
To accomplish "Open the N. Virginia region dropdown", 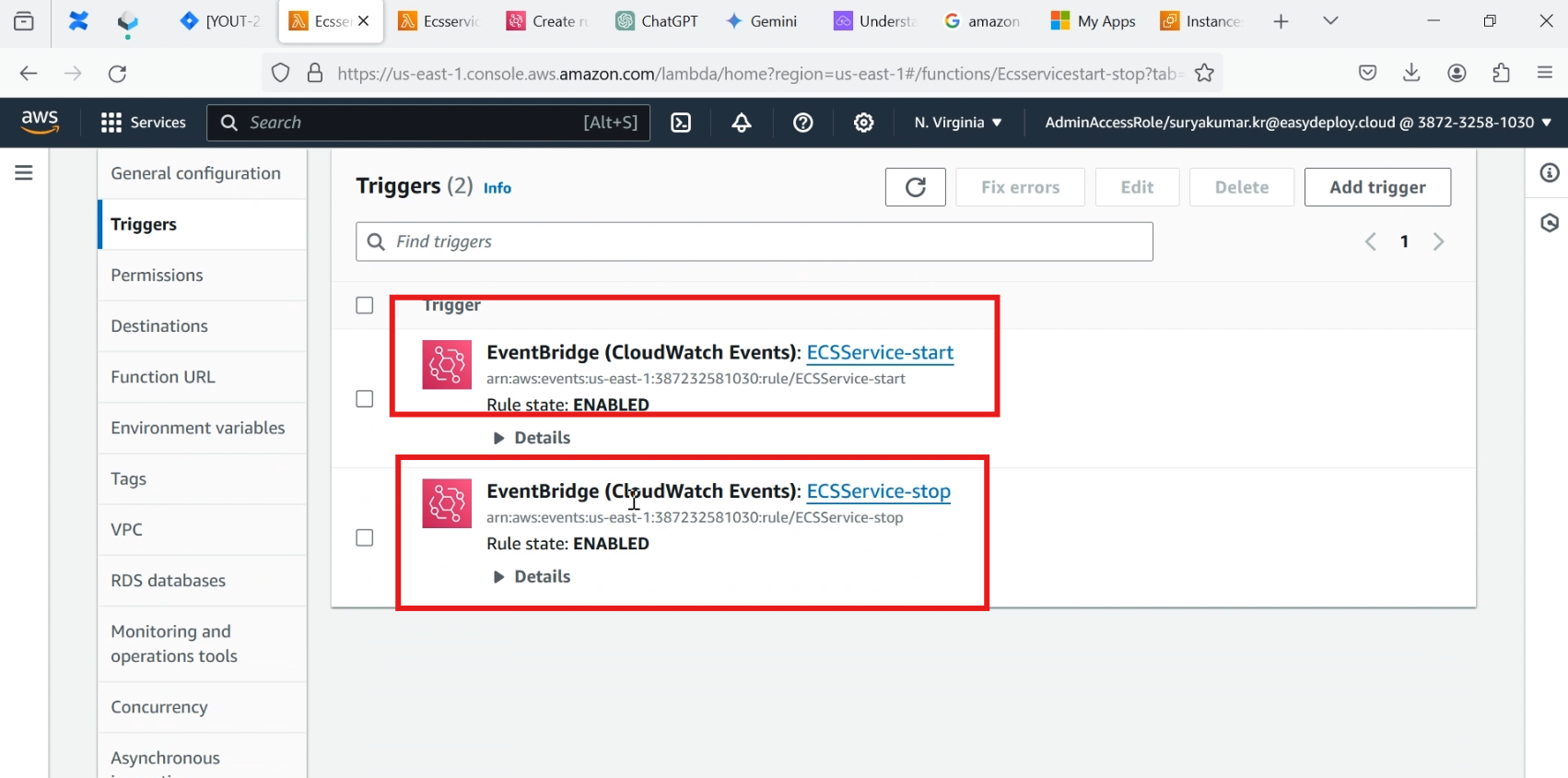I will [958, 123].
